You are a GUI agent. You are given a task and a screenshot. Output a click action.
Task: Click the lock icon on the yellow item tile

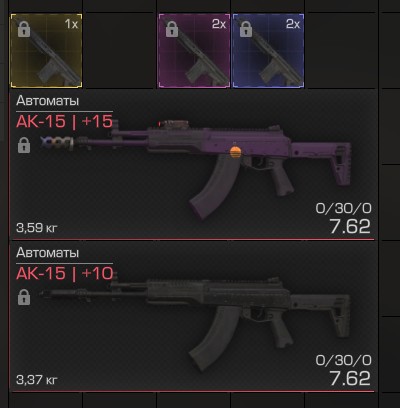(x=24, y=29)
